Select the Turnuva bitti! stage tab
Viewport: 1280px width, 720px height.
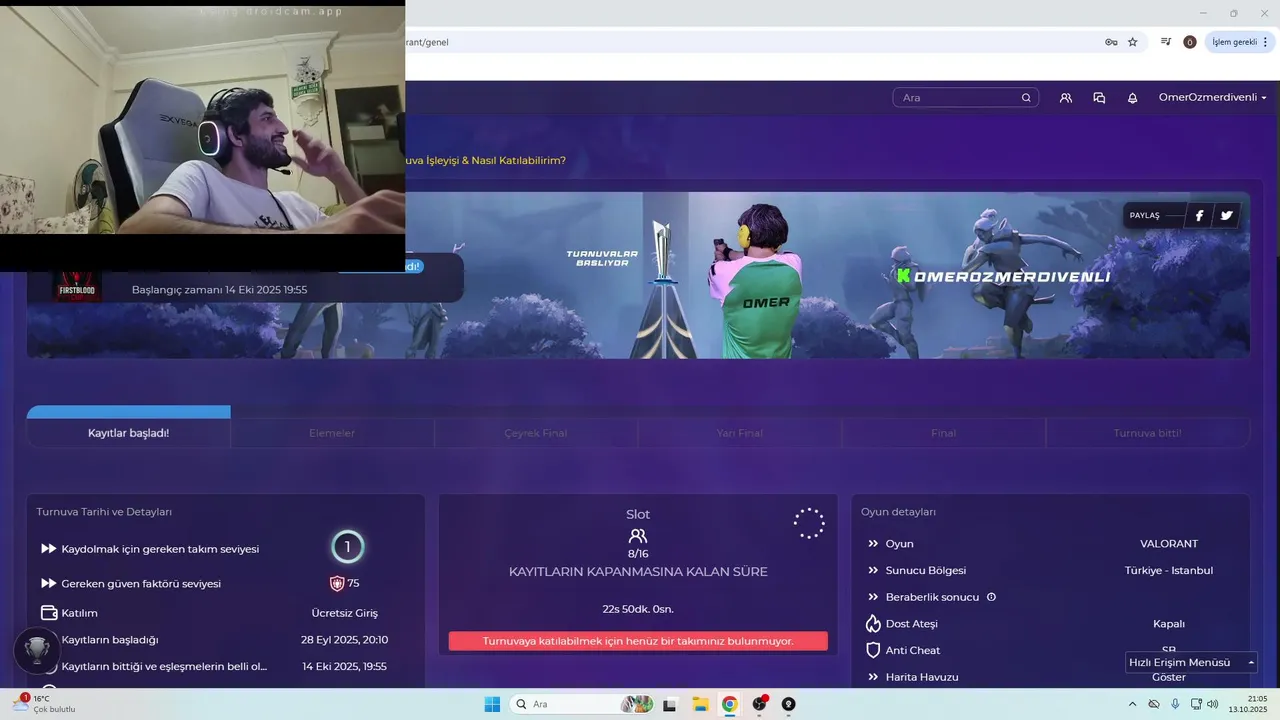point(1148,433)
